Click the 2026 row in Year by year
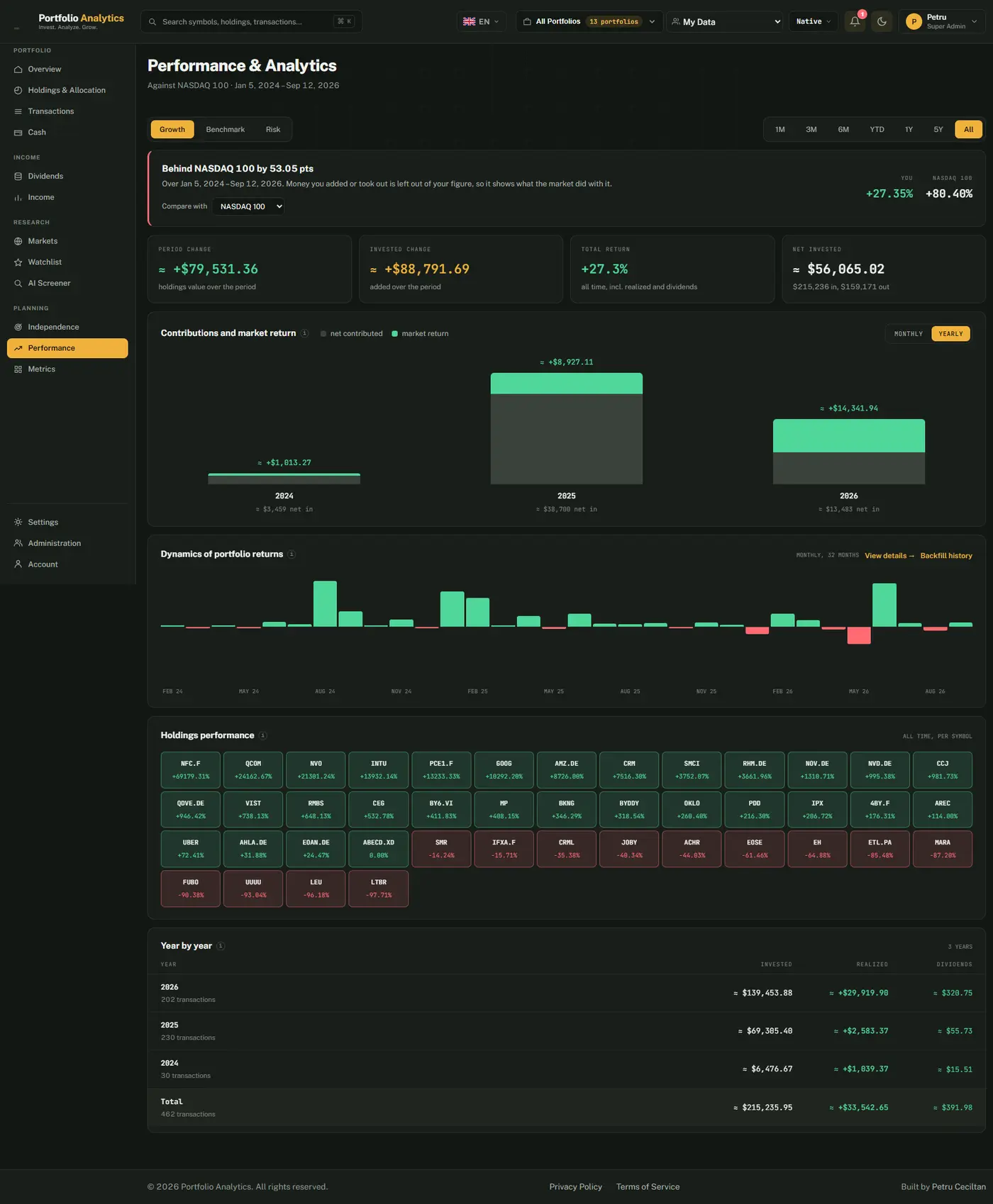The height and width of the screenshot is (1204, 993). click(567, 993)
